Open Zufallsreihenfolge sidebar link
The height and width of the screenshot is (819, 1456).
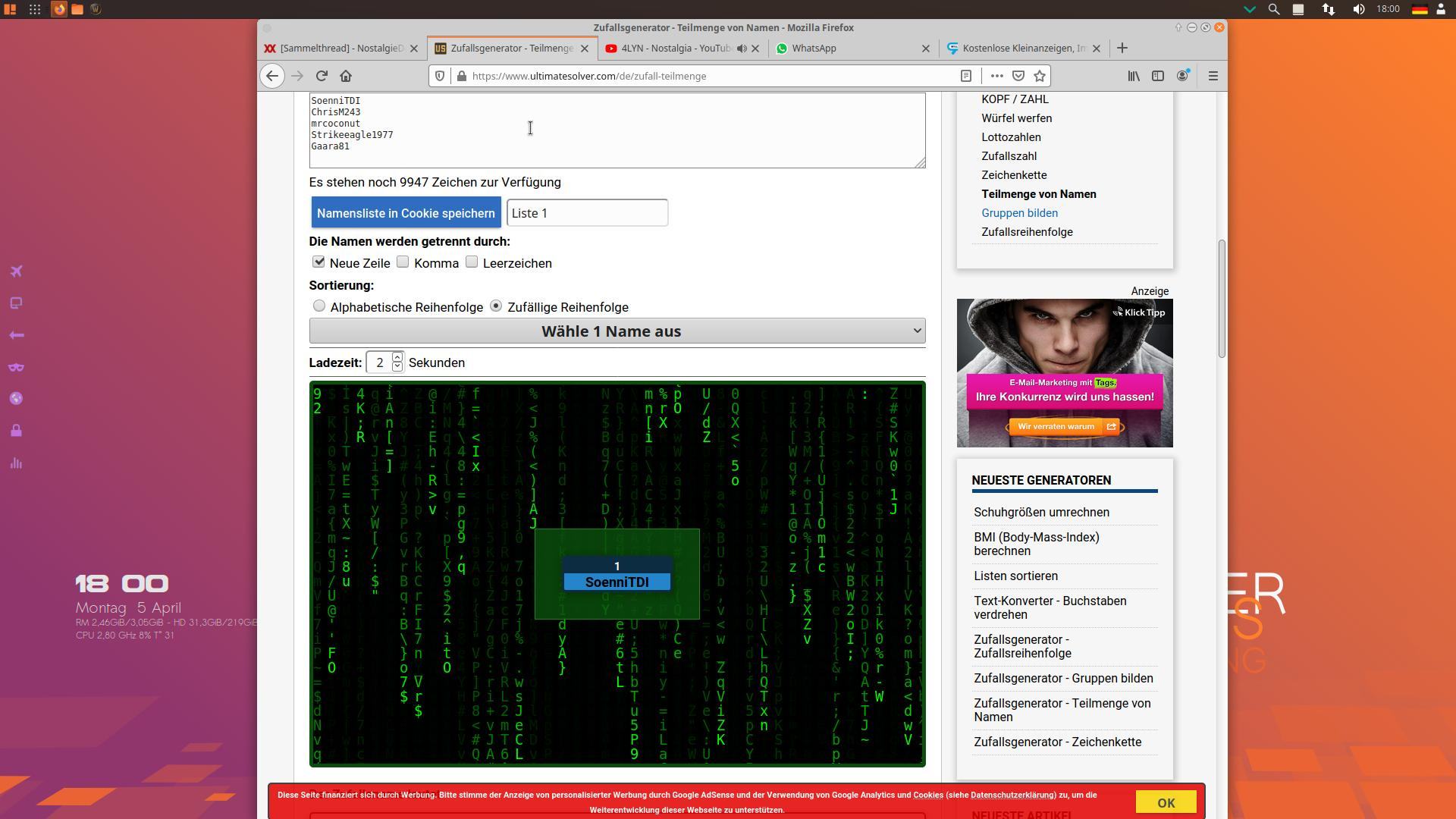(x=1027, y=232)
